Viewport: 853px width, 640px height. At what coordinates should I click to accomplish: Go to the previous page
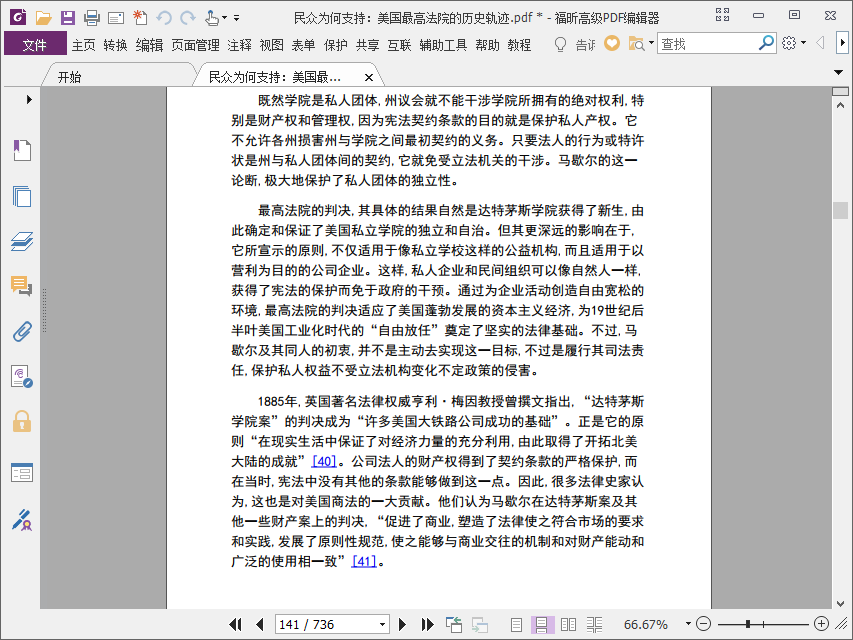pyautogui.click(x=259, y=624)
